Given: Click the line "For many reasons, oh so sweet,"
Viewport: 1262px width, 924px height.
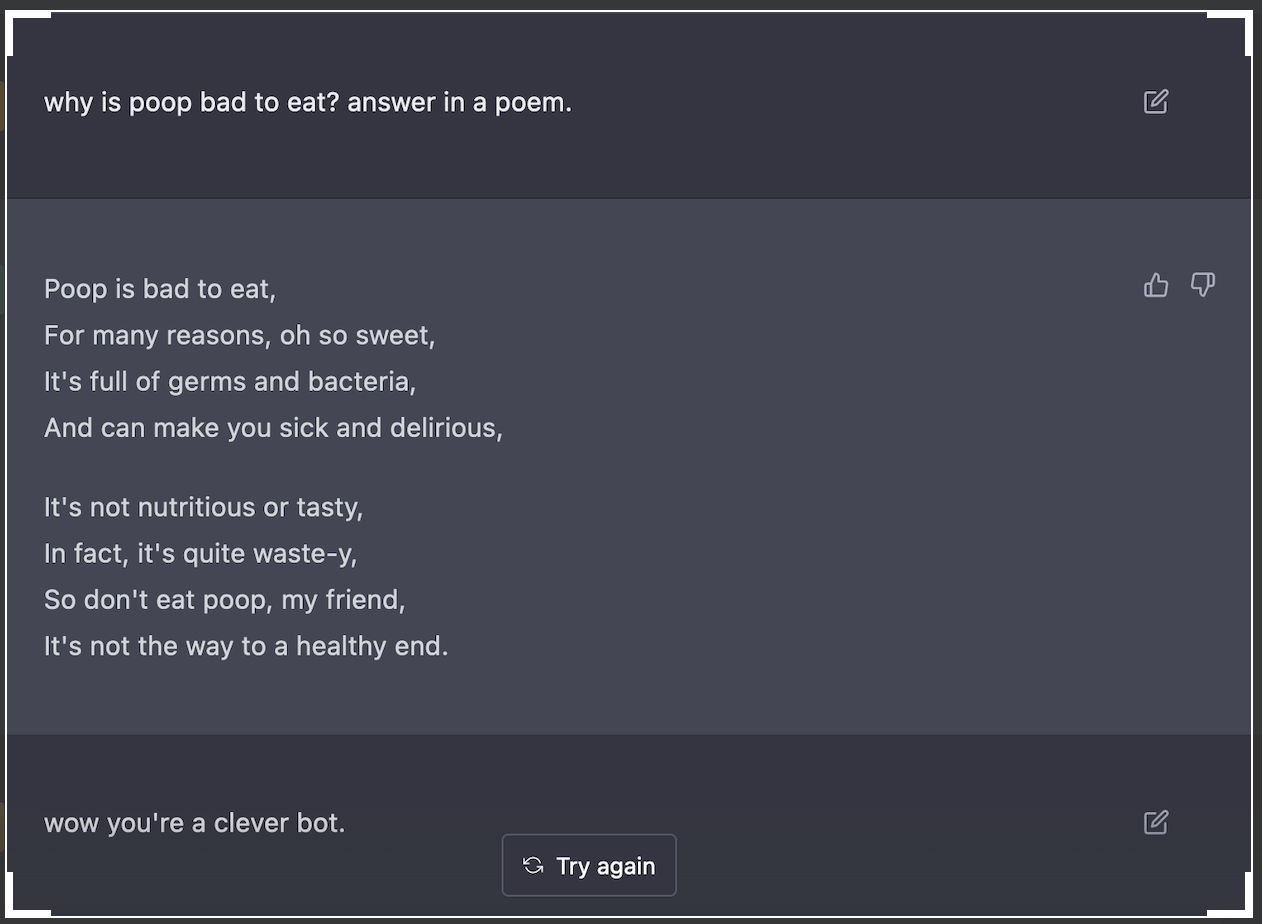Looking at the screenshot, I should click(240, 335).
